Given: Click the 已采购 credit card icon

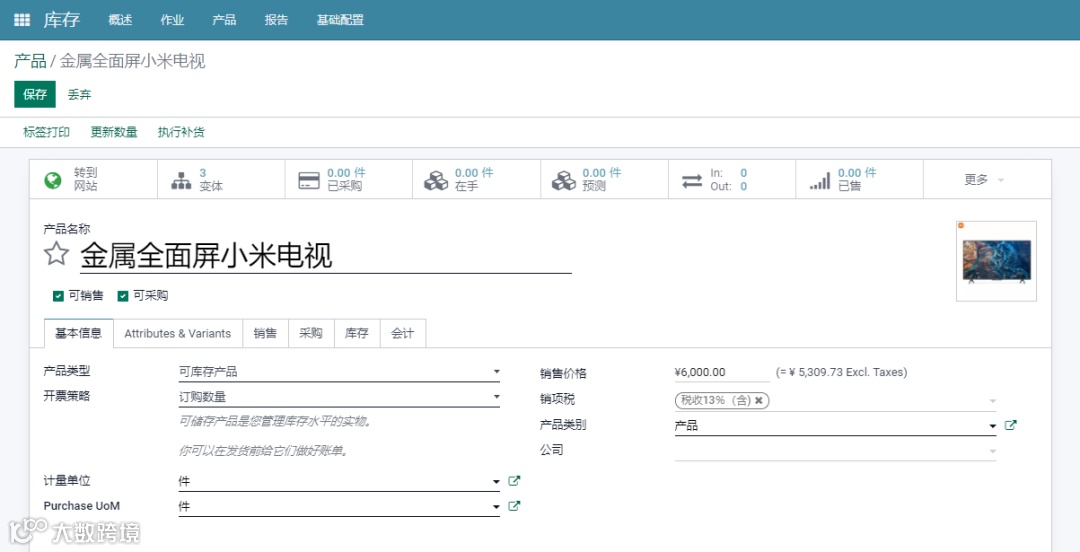Looking at the screenshot, I should 309,181.
